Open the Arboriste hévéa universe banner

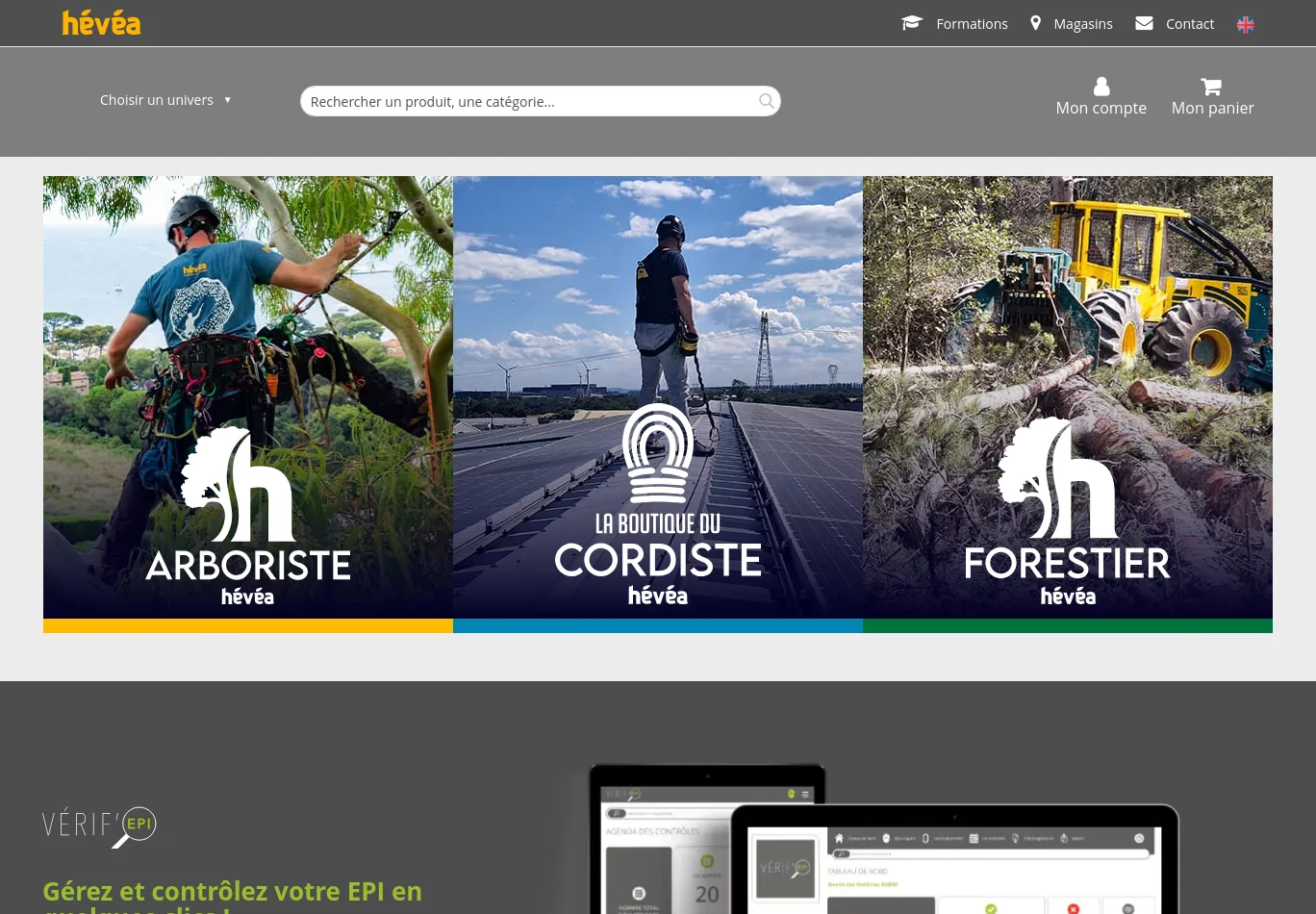pos(248,404)
